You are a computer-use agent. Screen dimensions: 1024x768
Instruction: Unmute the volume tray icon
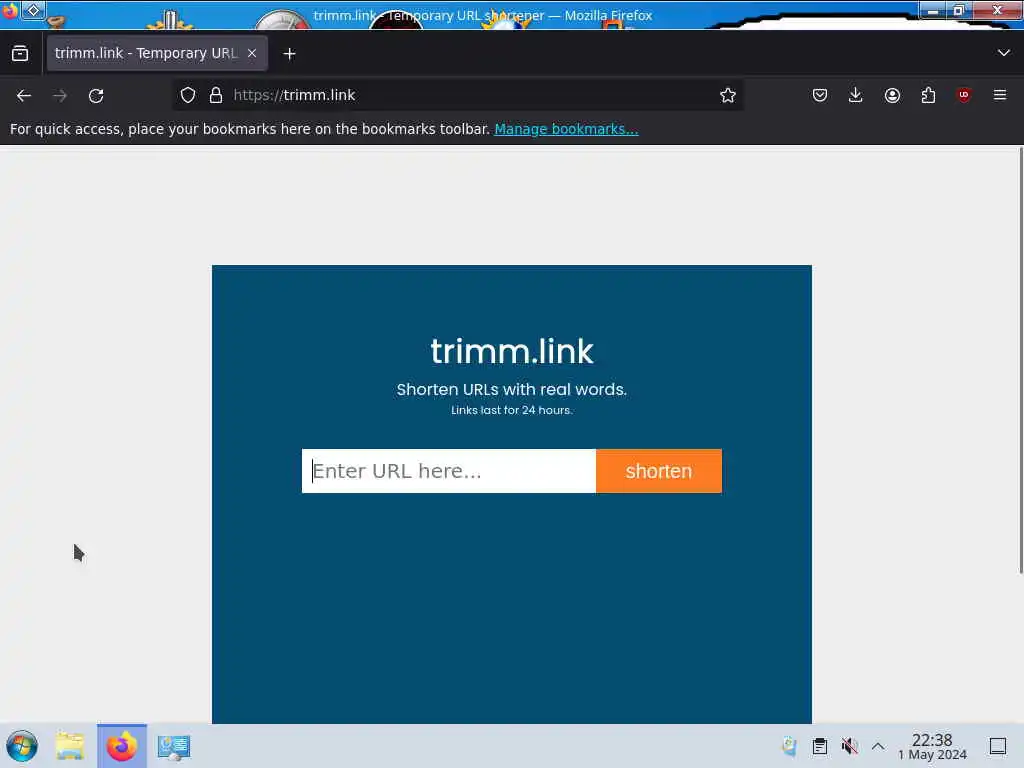(849, 746)
